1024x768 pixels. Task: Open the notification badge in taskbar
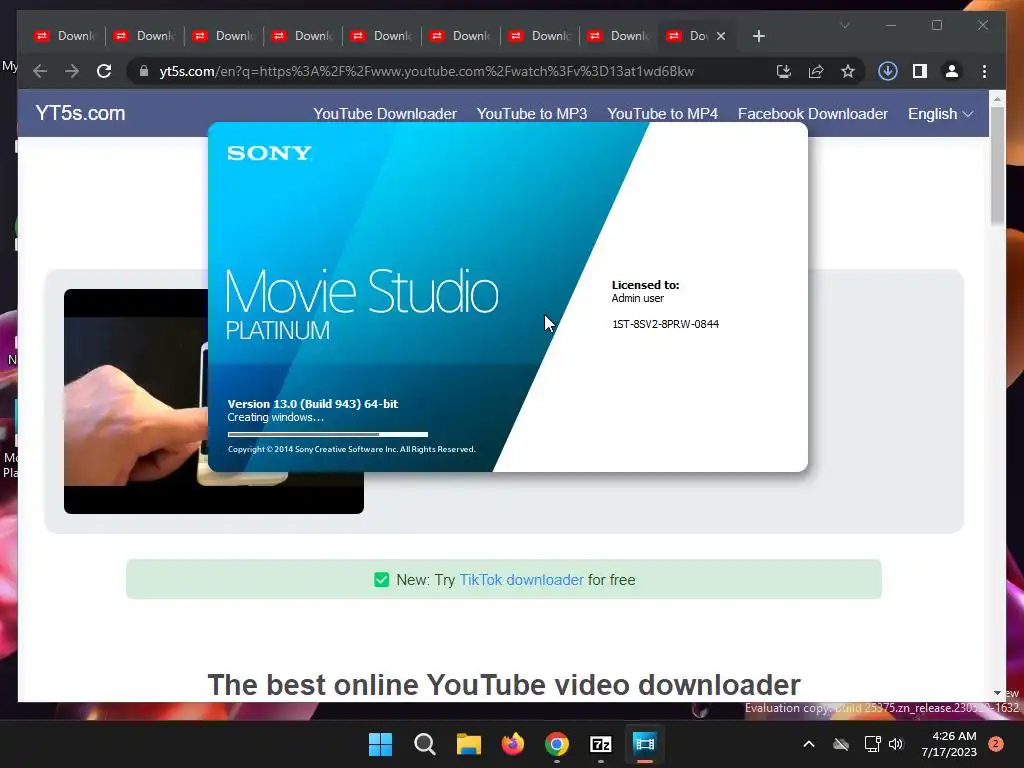click(996, 744)
